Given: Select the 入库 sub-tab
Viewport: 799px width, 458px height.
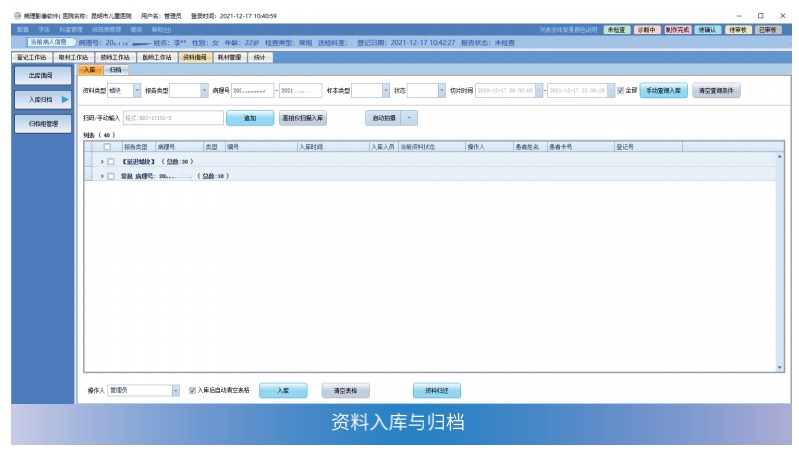Looking at the screenshot, I should 90,70.
